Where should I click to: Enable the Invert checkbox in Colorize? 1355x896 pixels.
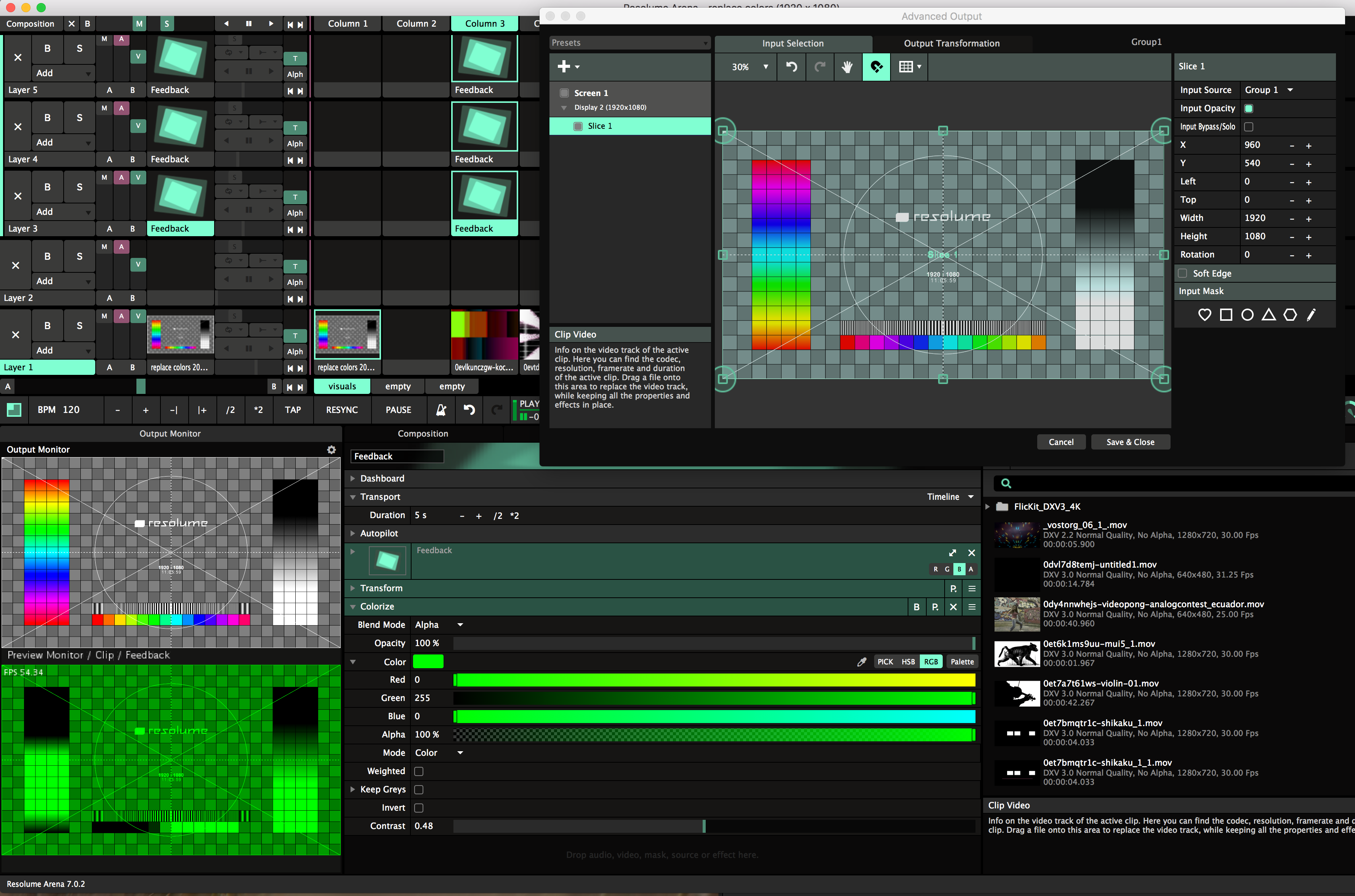[419, 808]
